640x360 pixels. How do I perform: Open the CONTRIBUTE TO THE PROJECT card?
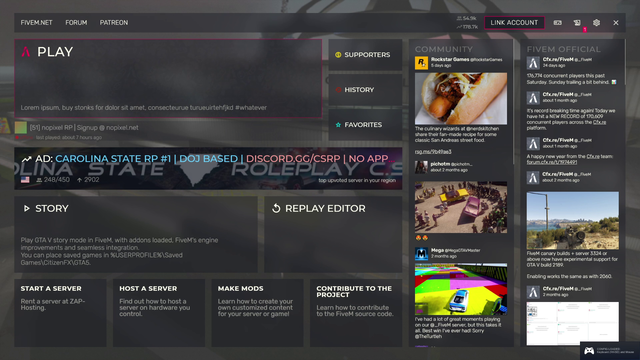pos(356,313)
